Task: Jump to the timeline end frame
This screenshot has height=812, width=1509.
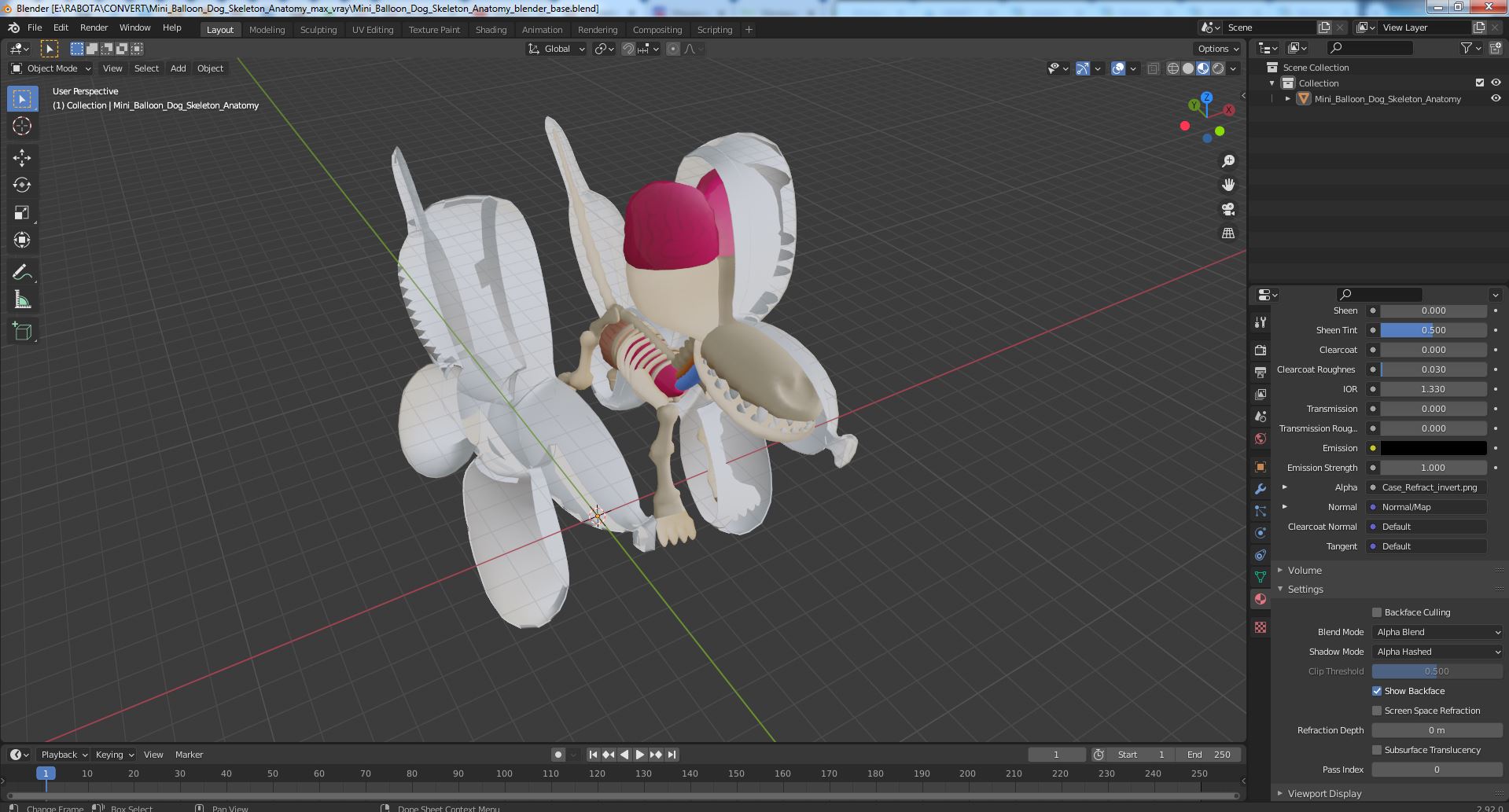Action: [x=672, y=755]
